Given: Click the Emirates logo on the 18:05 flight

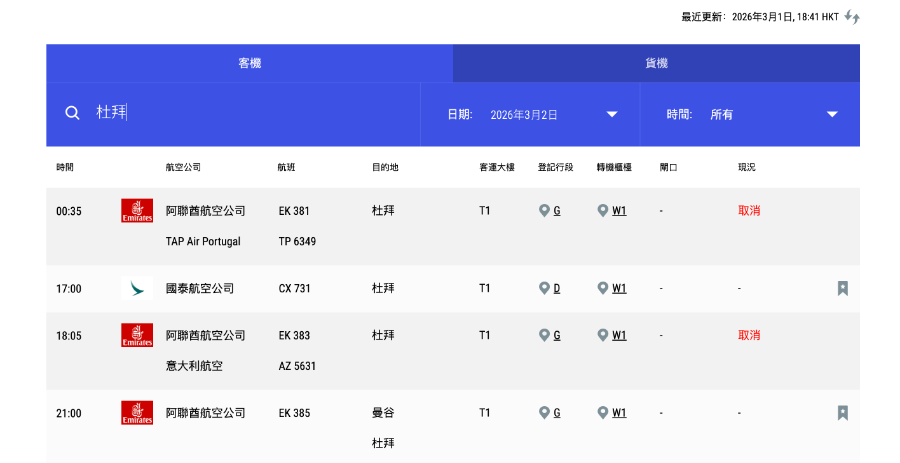Looking at the screenshot, I should click(137, 335).
